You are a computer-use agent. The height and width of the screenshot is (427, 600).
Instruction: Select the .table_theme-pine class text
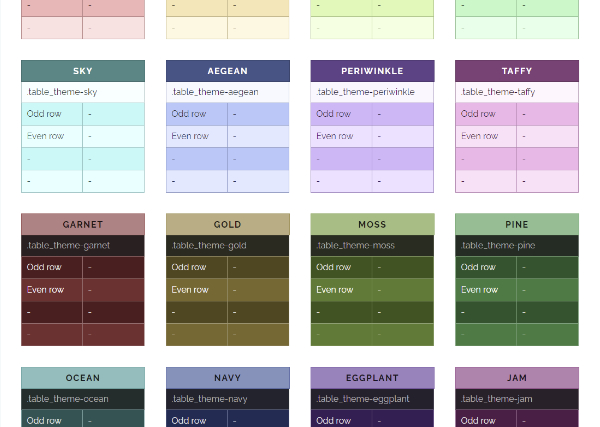coord(498,246)
